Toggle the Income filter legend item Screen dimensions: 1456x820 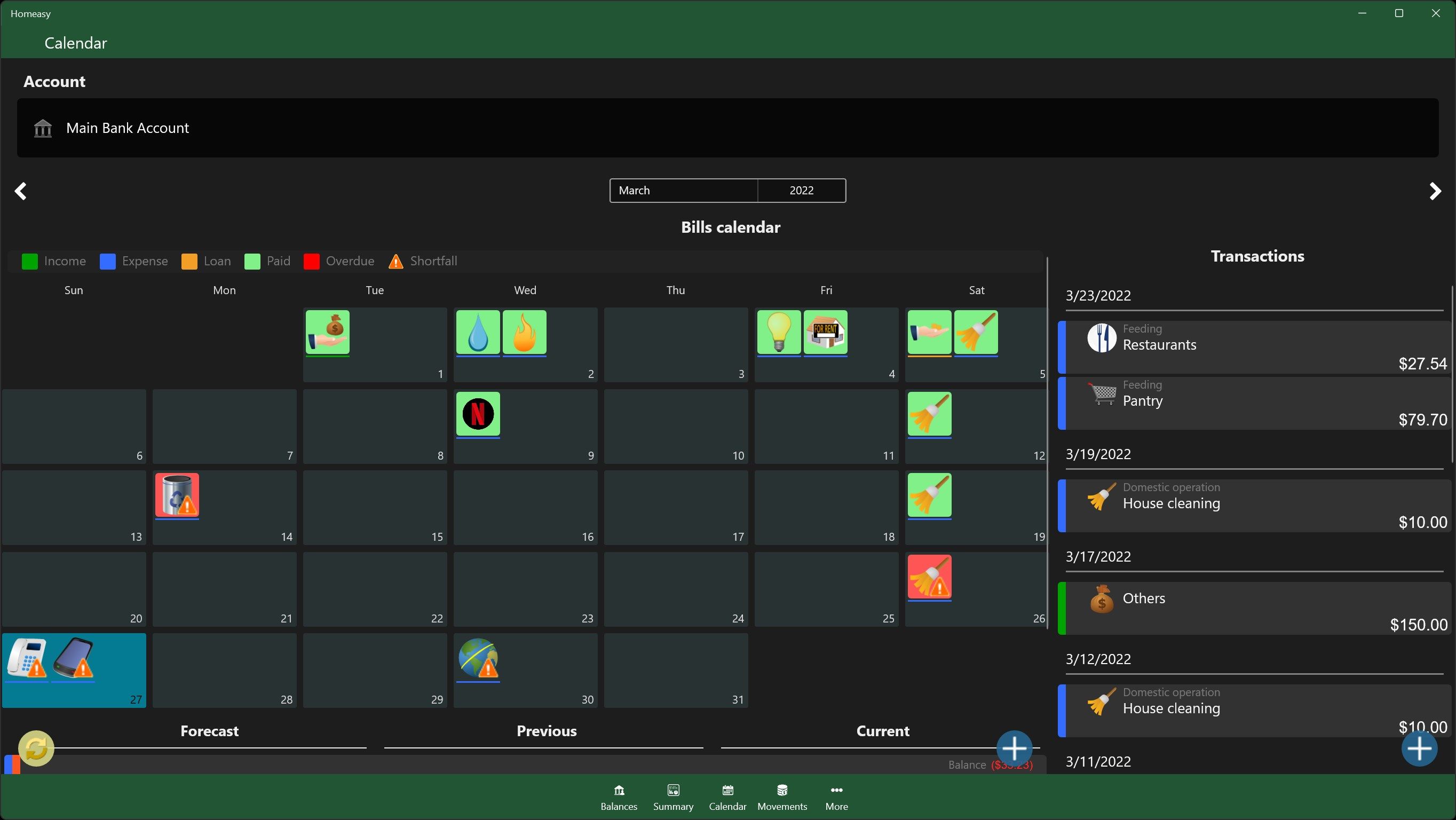point(54,261)
